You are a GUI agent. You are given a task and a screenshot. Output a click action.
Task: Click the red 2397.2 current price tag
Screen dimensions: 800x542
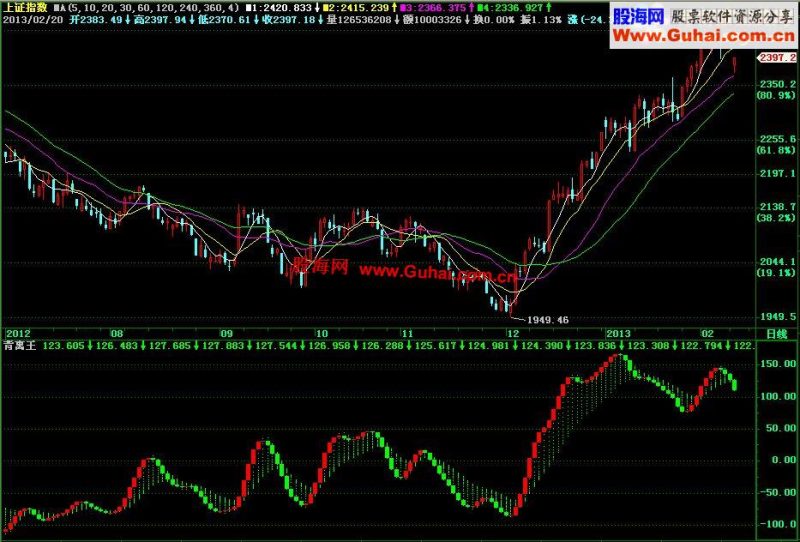[777, 58]
